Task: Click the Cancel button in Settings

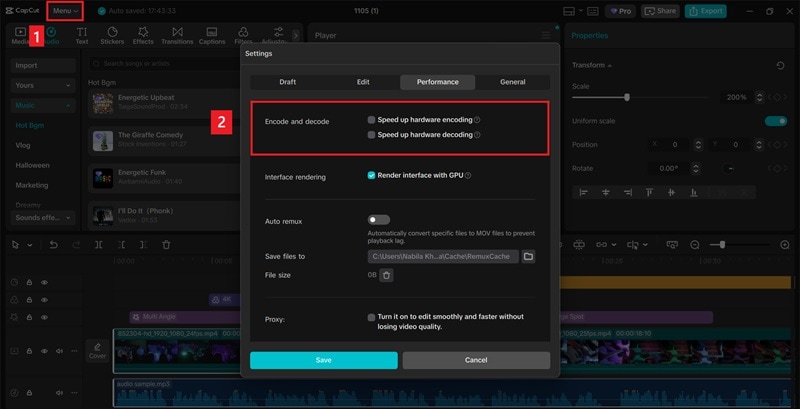Action: click(476, 360)
